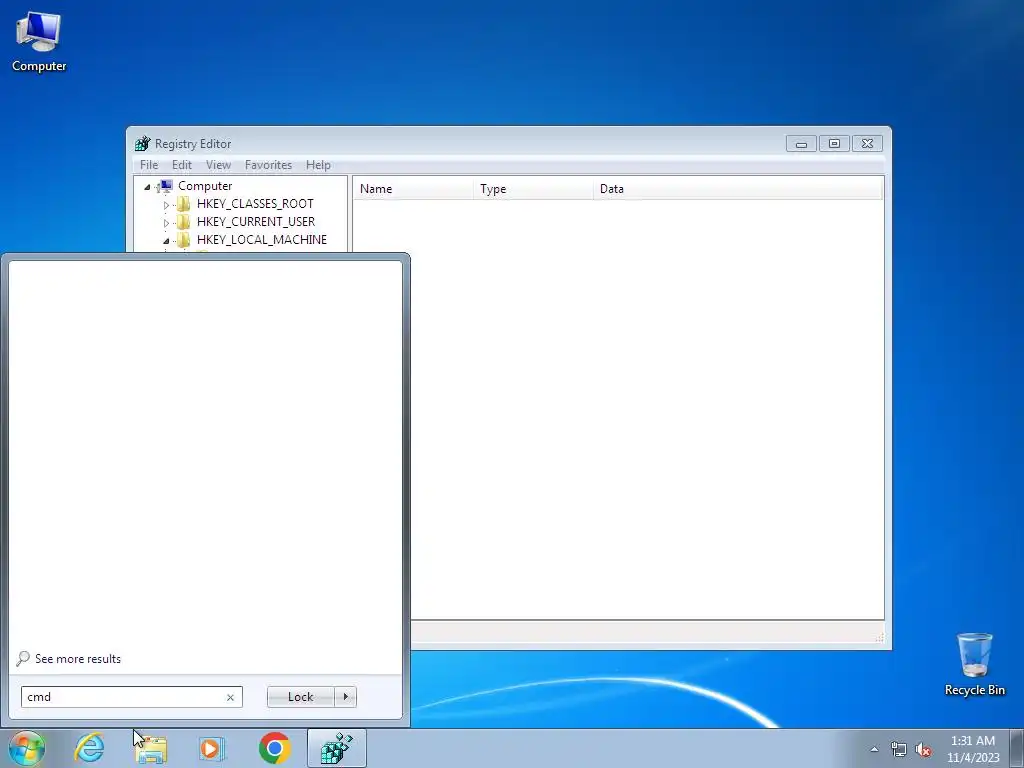Select the Computer root node label
This screenshot has height=768, width=1024.
pyautogui.click(x=205, y=186)
